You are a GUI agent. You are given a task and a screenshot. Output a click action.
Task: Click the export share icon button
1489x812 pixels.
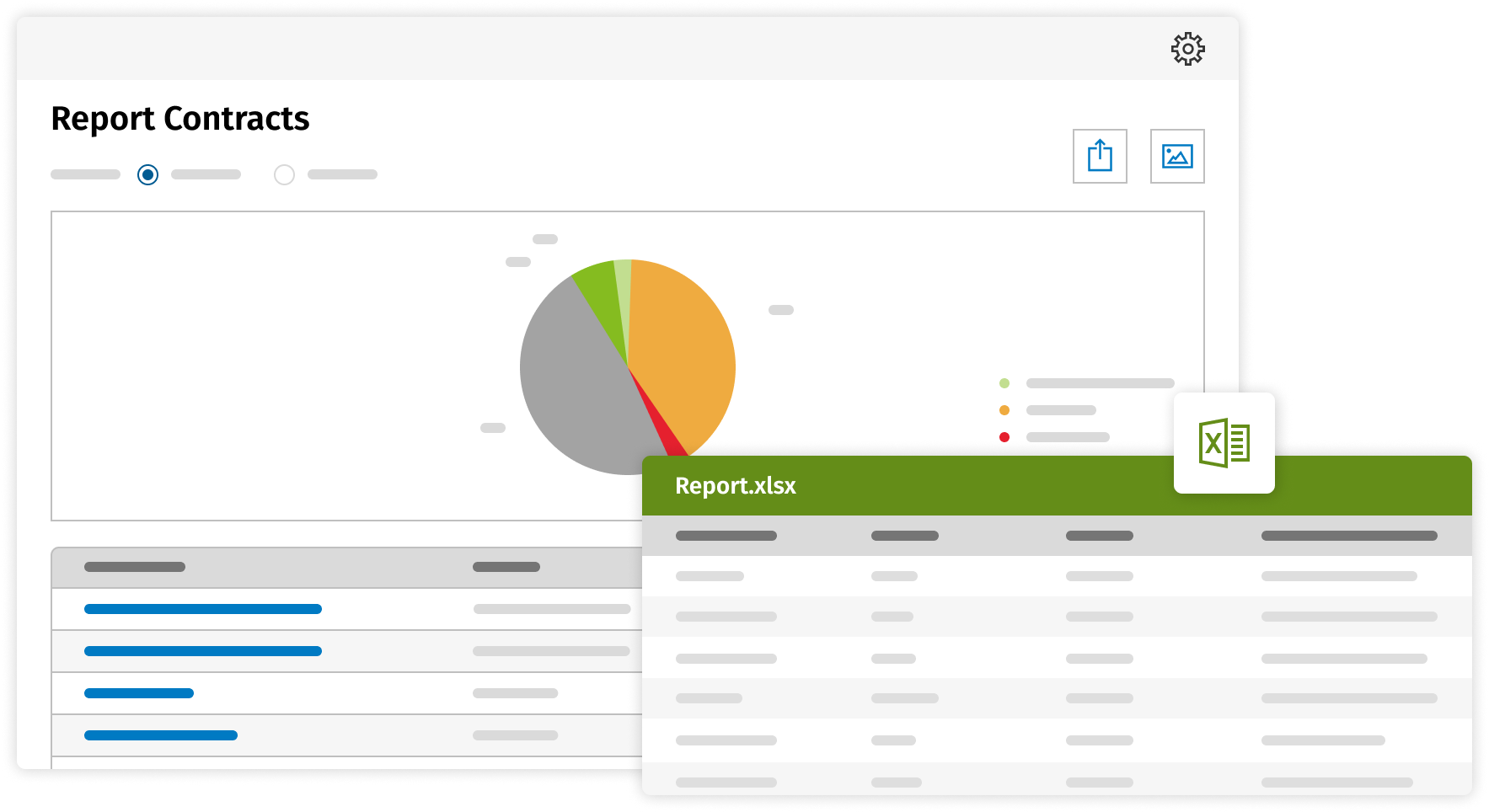(1100, 156)
